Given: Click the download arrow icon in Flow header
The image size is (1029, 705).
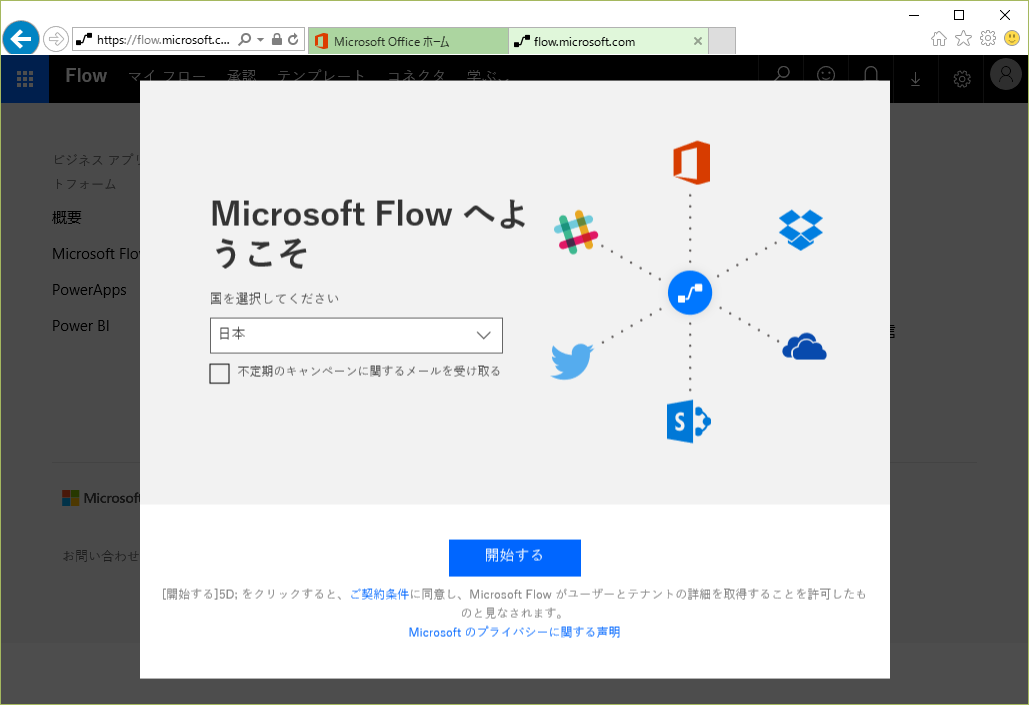Looking at the screenshot, I should [x=915, y=79].
